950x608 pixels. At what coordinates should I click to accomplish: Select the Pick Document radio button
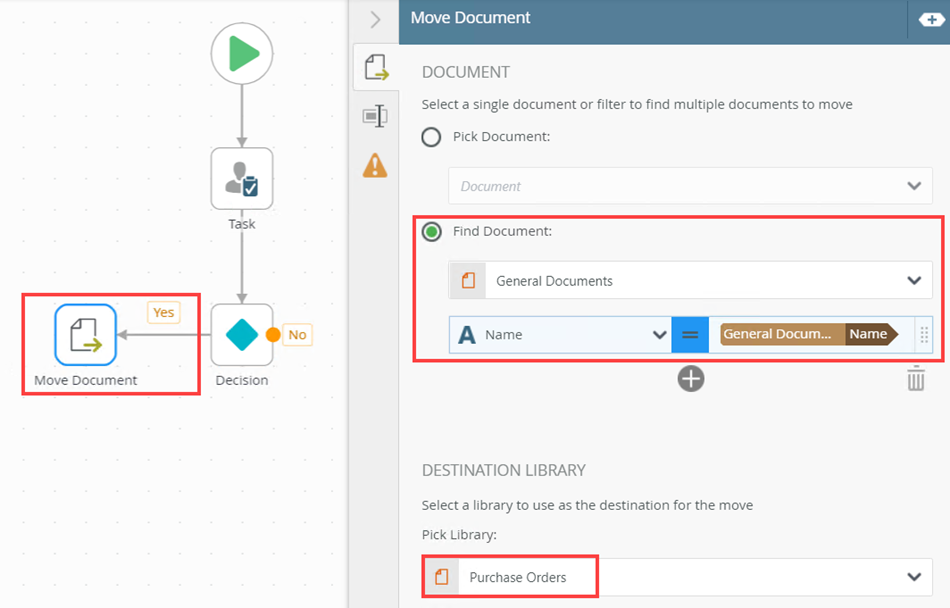click(x=431, y=137)
